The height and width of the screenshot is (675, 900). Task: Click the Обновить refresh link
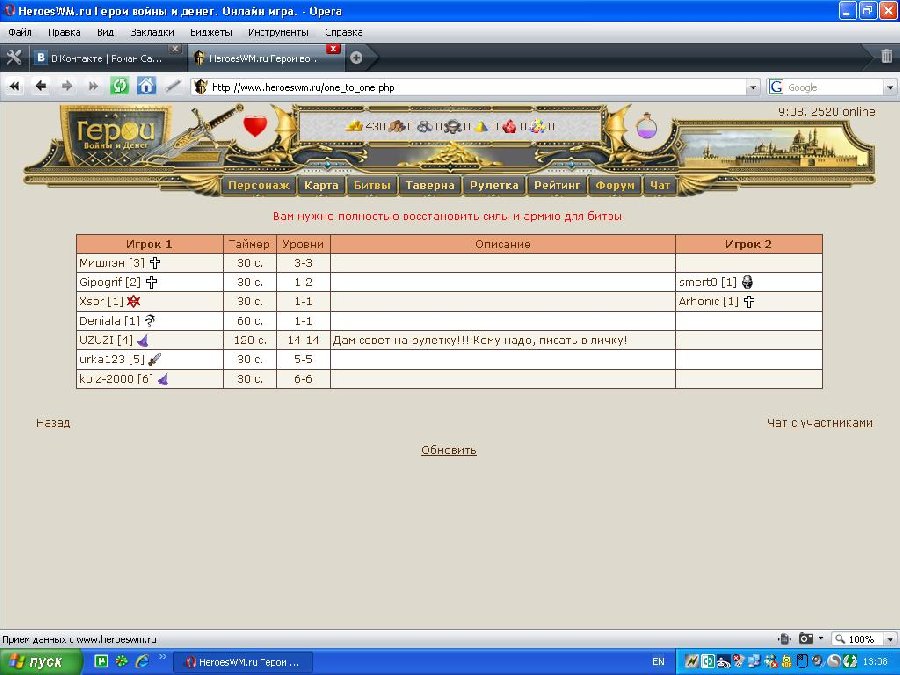point(449,451)
